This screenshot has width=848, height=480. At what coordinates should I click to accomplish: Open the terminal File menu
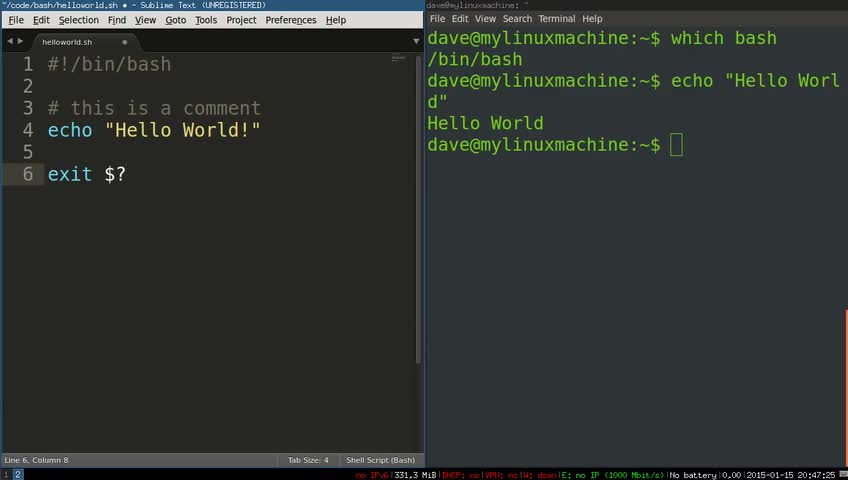click(438, 18)
